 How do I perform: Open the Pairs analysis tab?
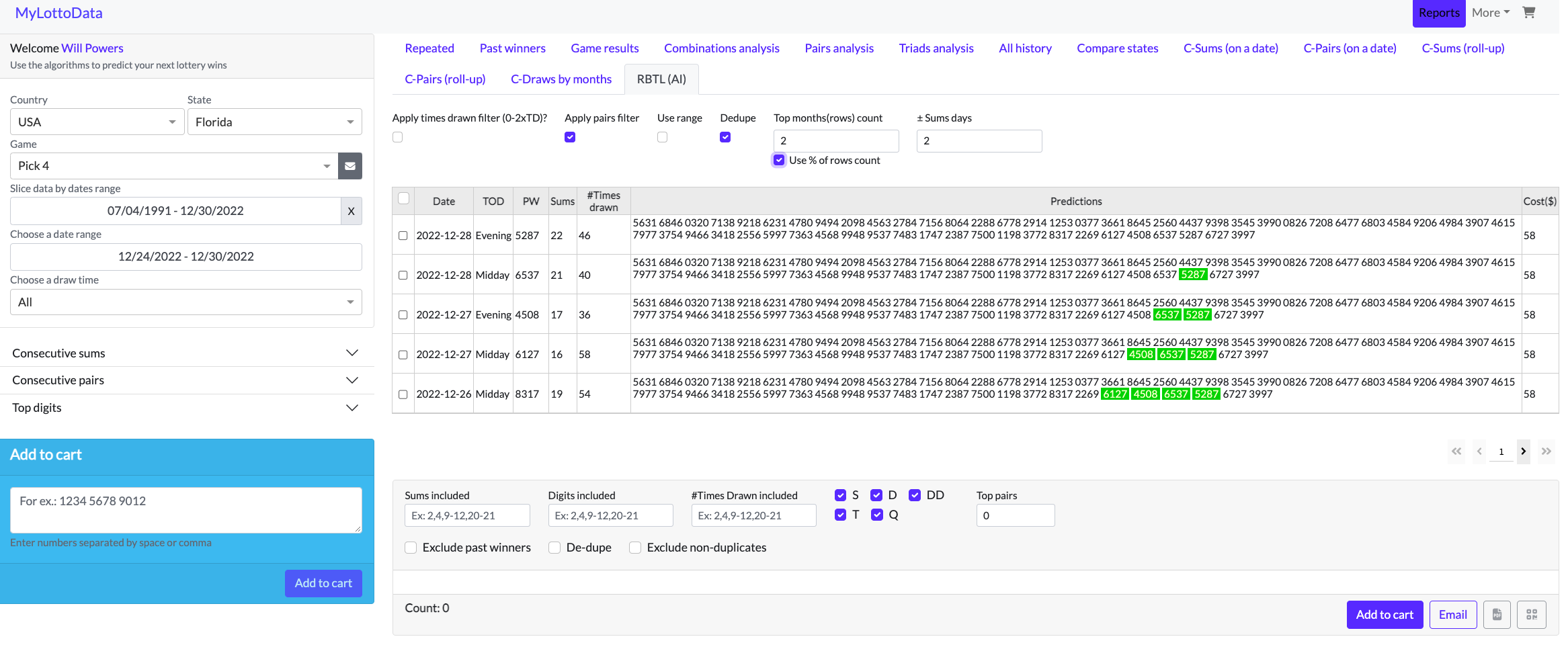coord(839,48)
